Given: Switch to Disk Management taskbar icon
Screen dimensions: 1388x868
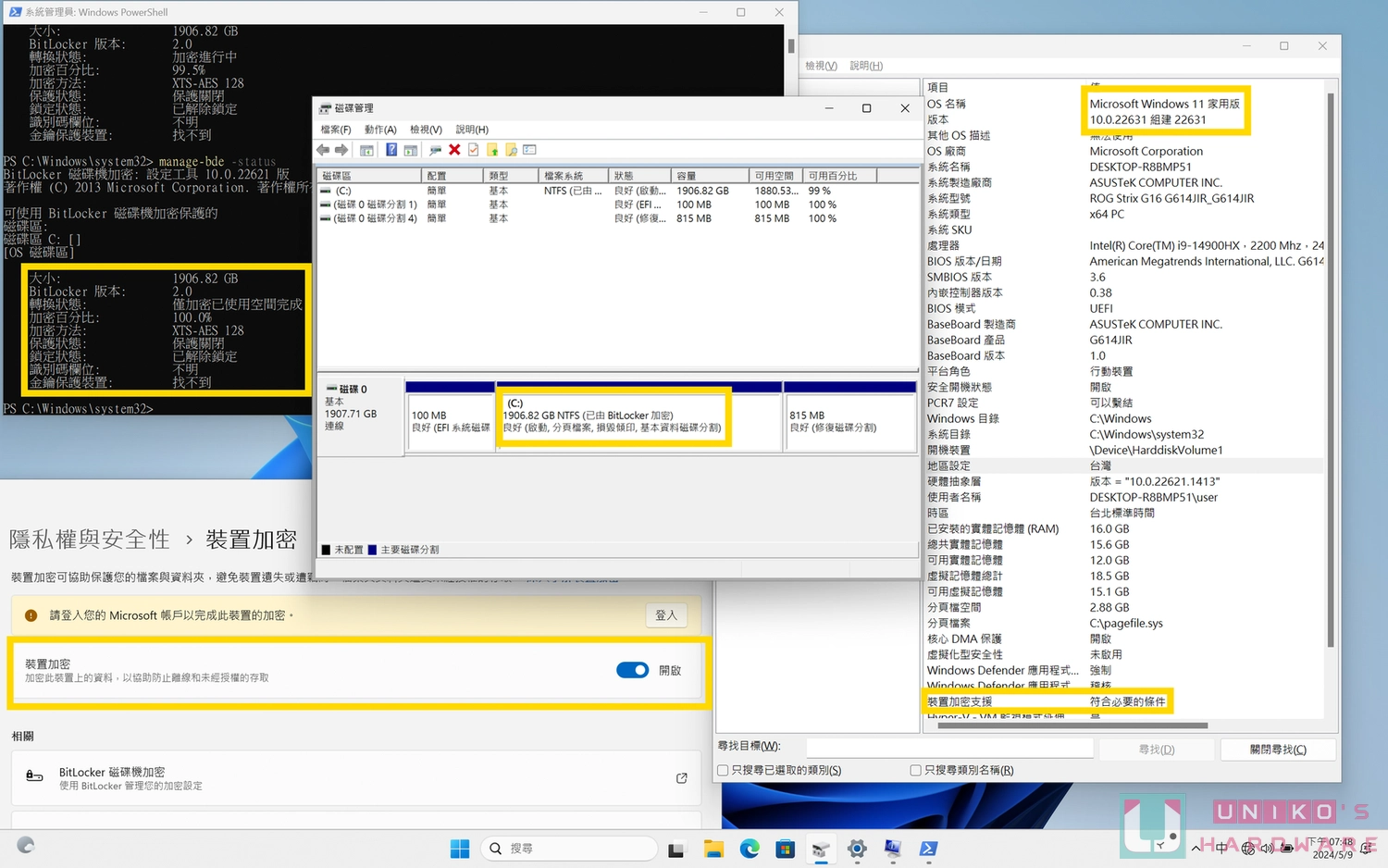Looking at the screenshot, I should [x=821, y=849].
